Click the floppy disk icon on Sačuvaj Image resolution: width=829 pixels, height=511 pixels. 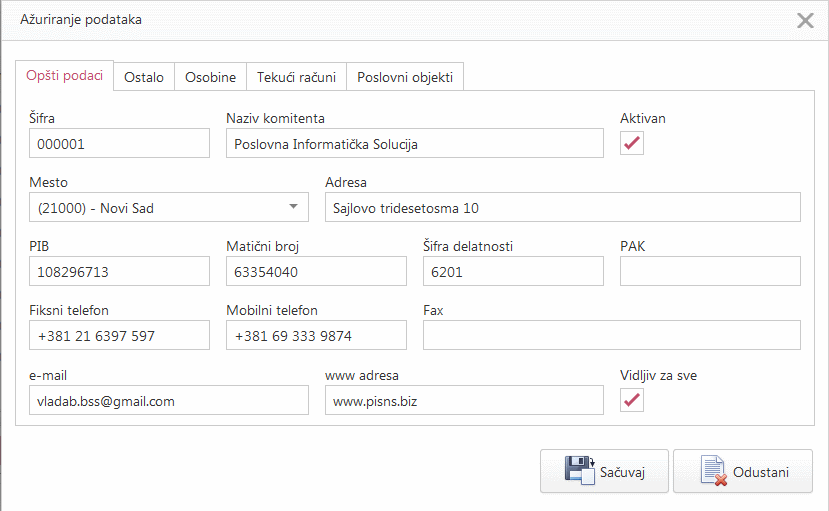580,471
